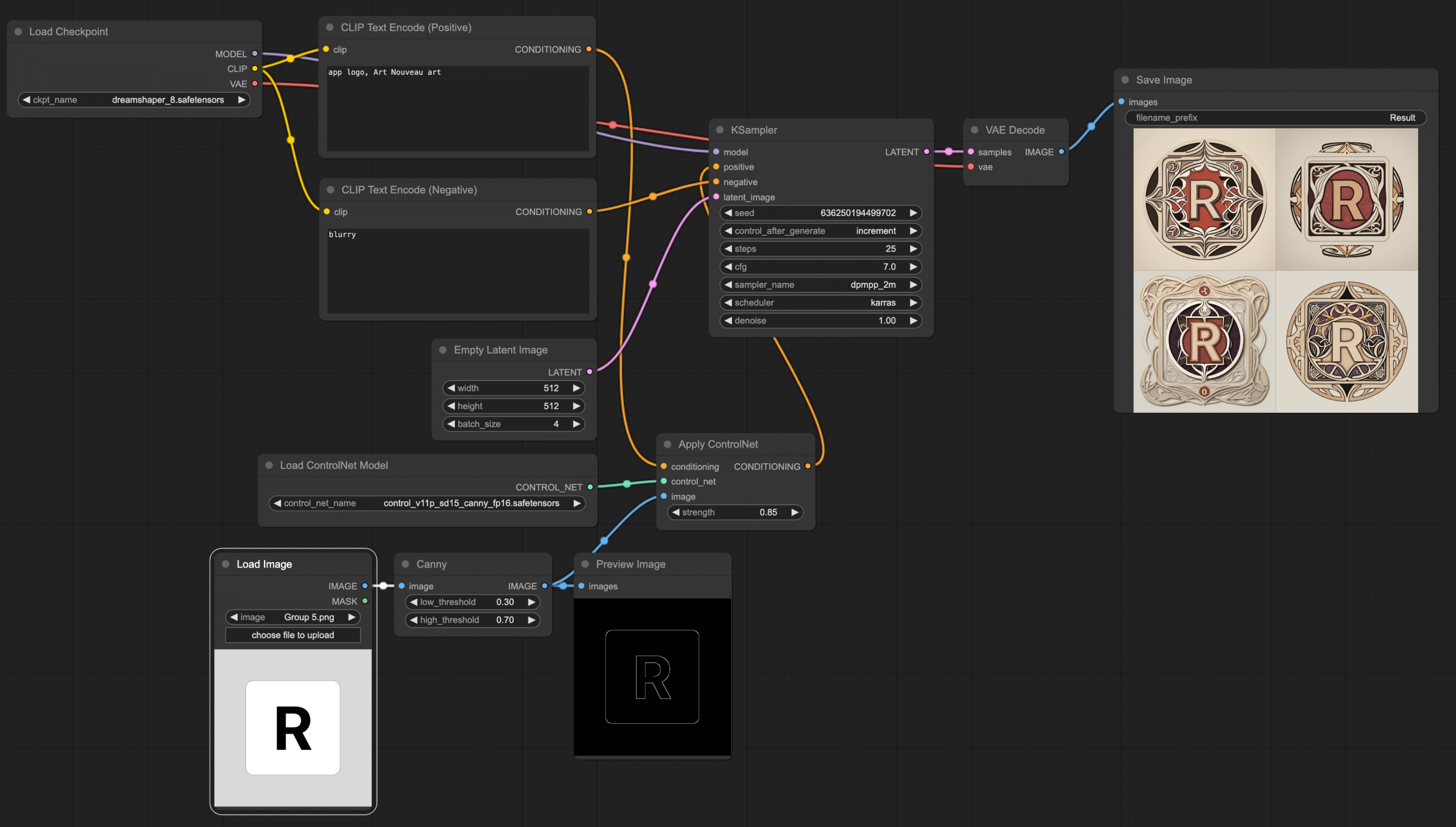Click right arrow on batch_size field
Screen dimensions: 1456x827
click(576, 424)
